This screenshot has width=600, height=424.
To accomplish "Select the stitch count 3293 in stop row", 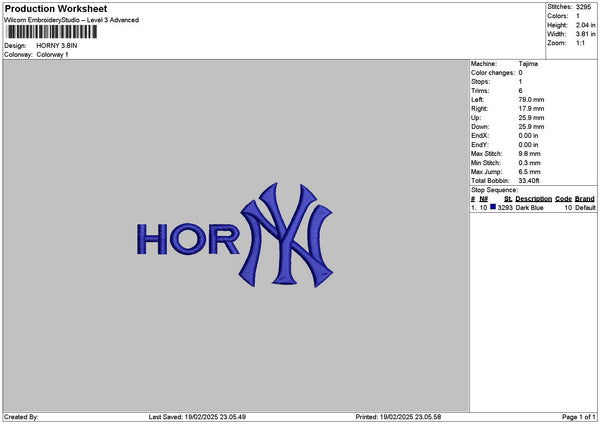I will (x=505, y=208).
